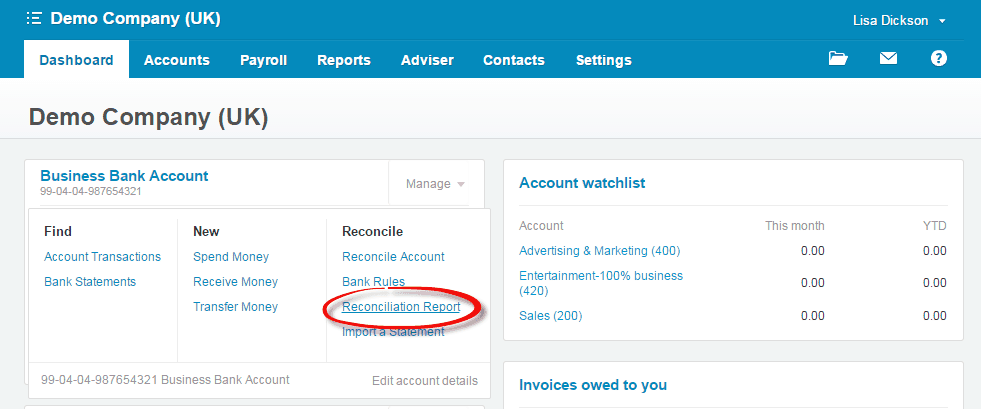981x409 pixels.
Task: Open the Reconciliation Report link
Action: click(x=401, y=307)
